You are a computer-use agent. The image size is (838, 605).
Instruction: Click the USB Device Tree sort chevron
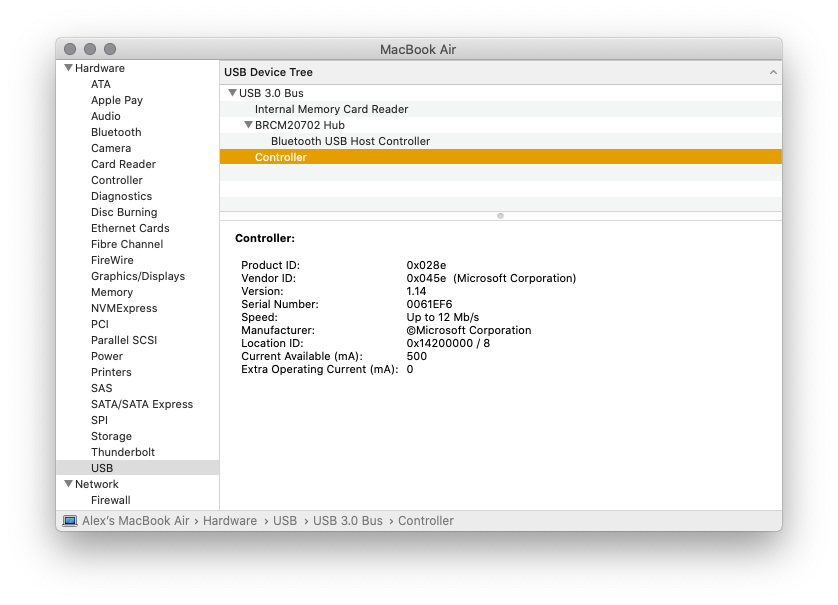[773, 72]
